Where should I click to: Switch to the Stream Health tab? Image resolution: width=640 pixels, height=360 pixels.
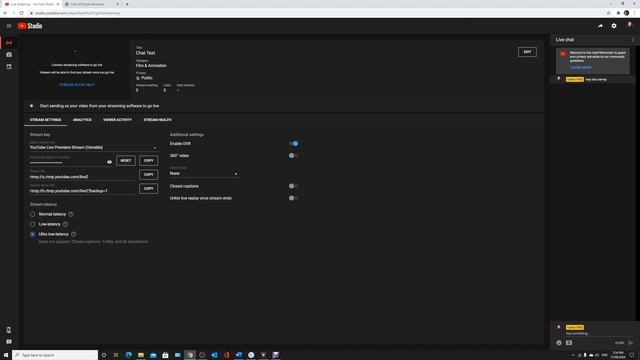click(158, 120)
